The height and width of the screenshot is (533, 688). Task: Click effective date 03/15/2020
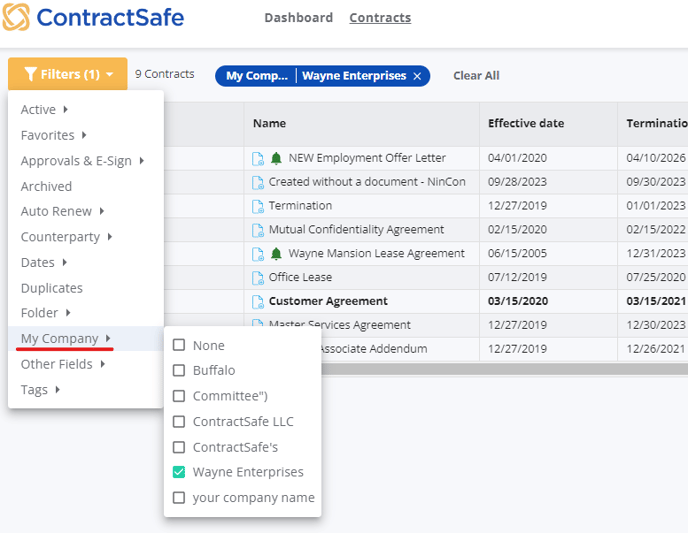click(x=518, y=301)
